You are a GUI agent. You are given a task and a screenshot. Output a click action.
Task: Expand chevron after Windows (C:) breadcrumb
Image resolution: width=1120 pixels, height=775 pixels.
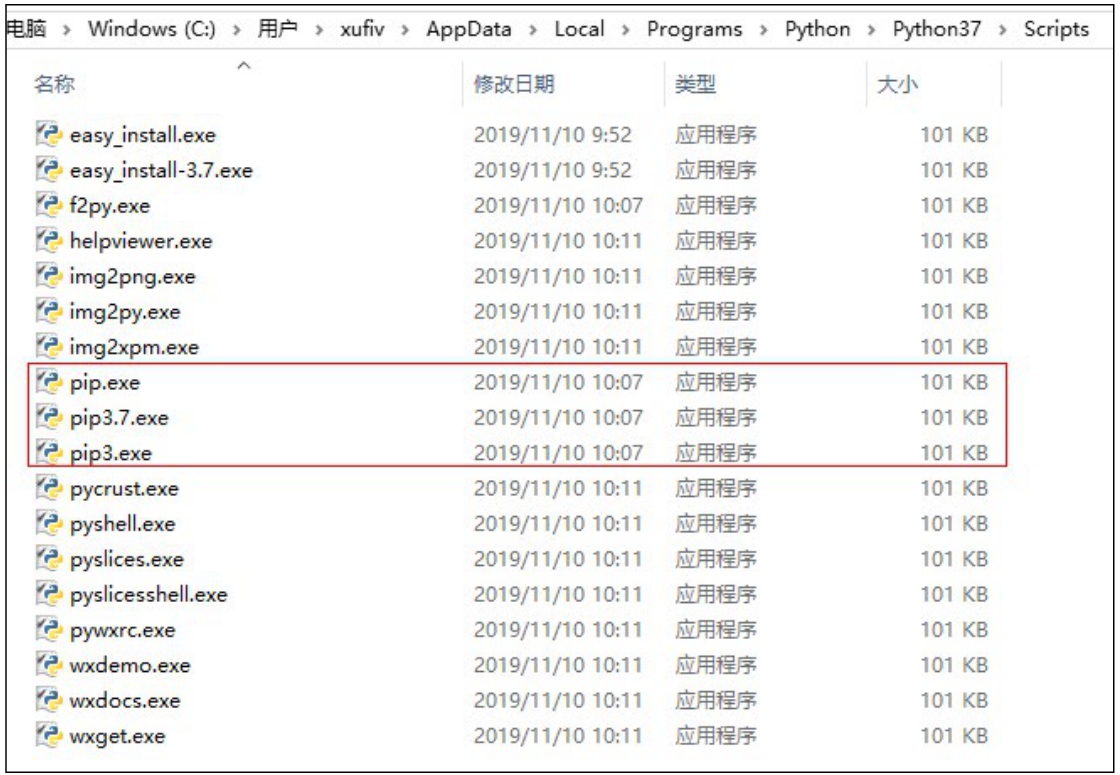[236, 30]
